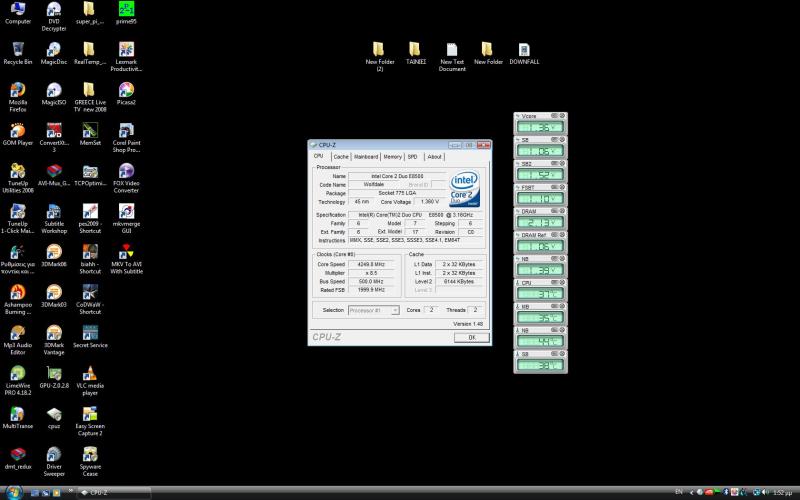Click the taskbar clock showing 1:52
Image resolution: width=800 pixels, height=500 pixels.
coord(782,493)
